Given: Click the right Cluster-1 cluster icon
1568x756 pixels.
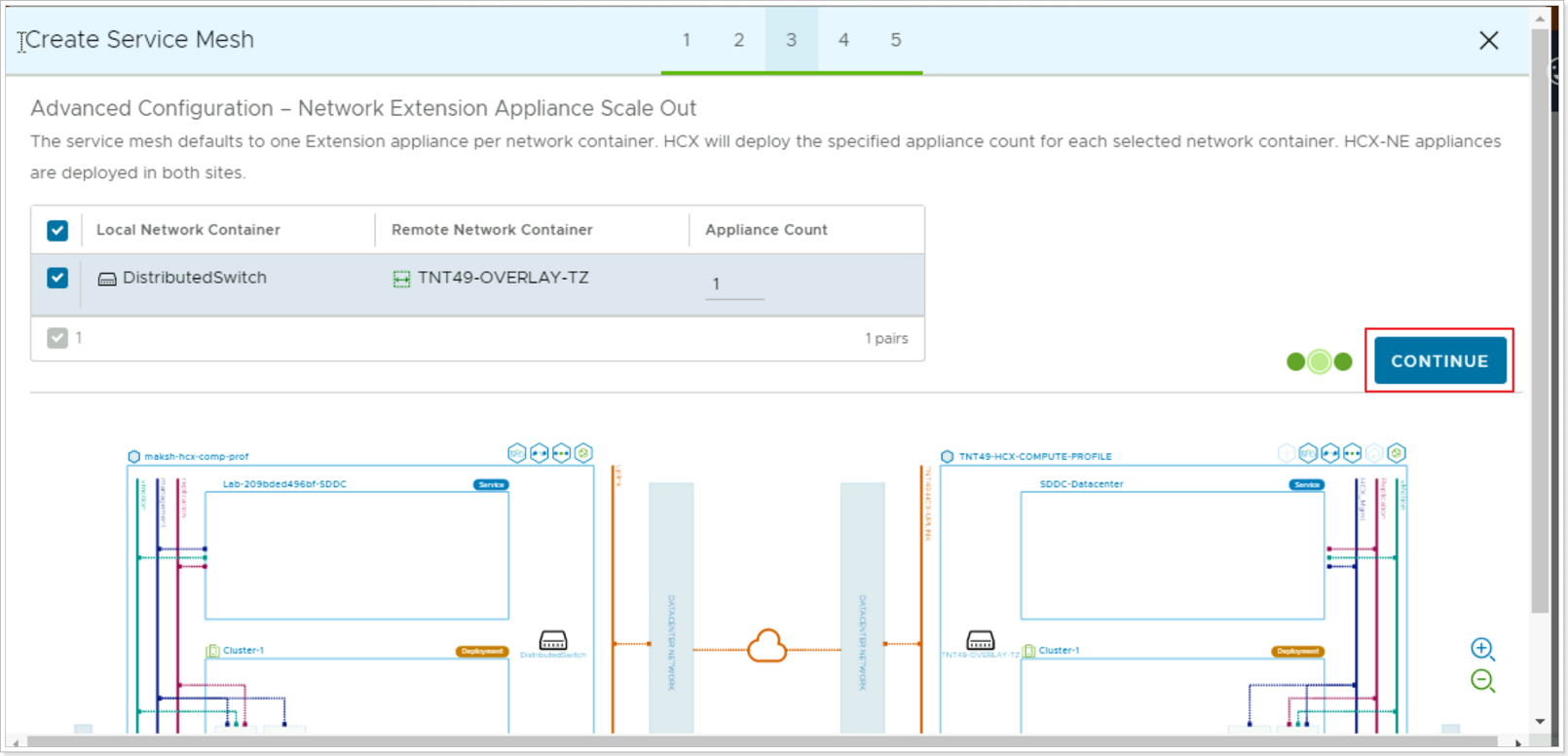Looking at the screenshot, I should coord(1029,651).
